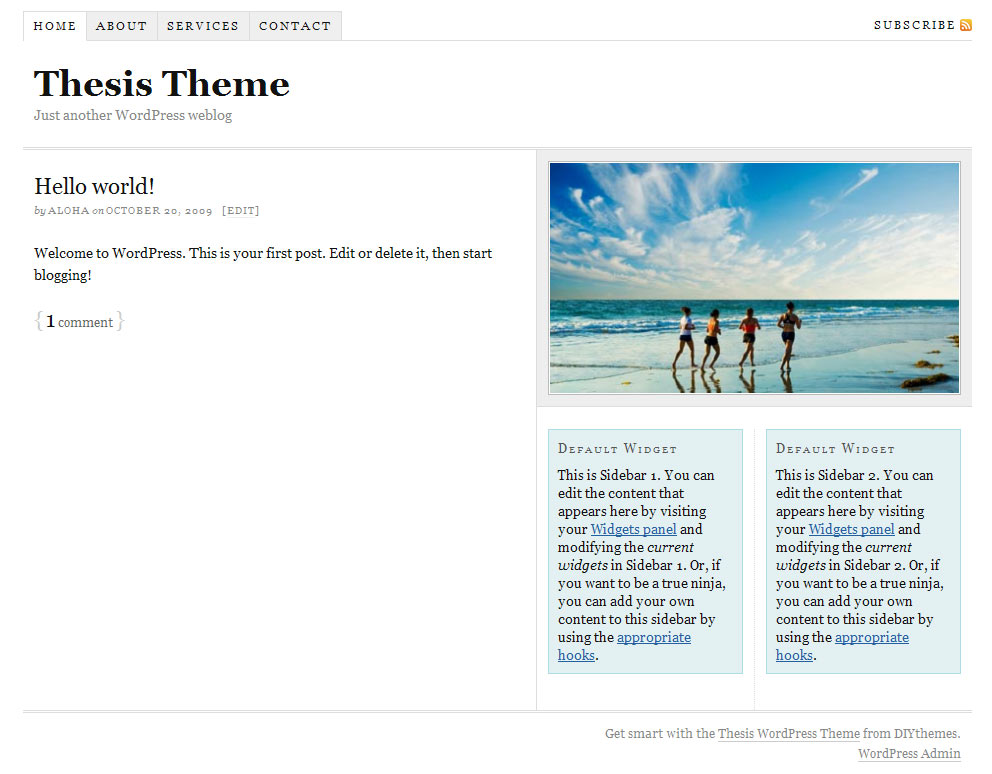The image size is (992, 774).
Task: Open Widgets panel link in Sidebar 2 widget
Action: [851, 529]
